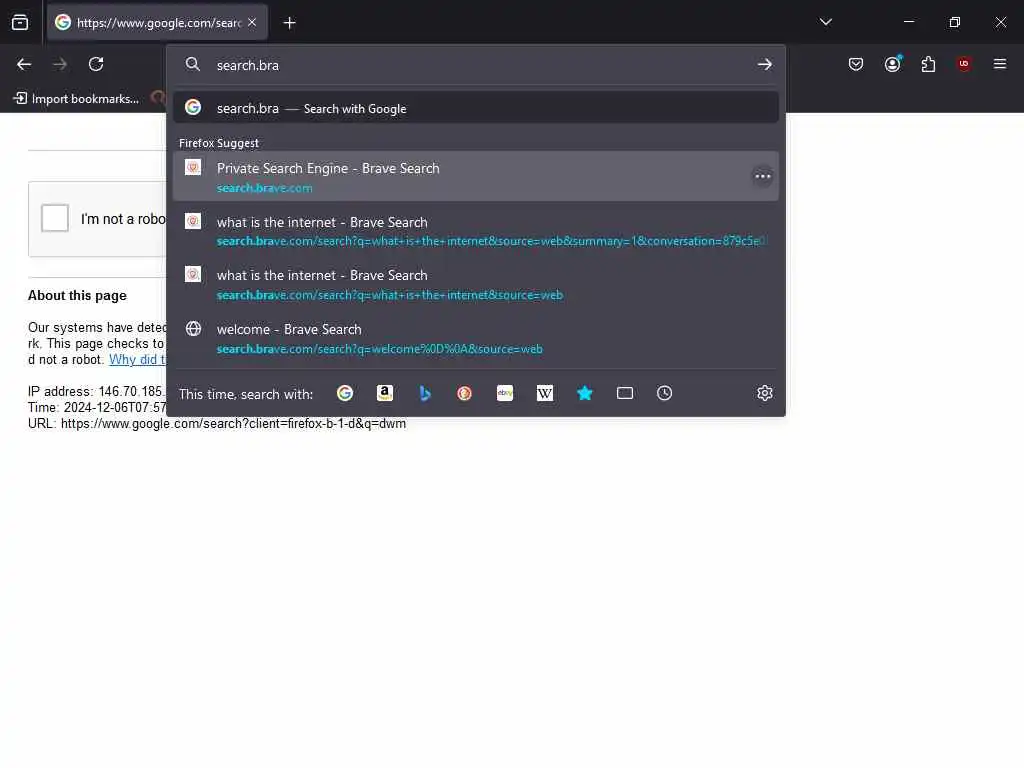The width and height of the screenshot is (1024, 768).
Task: Click the URL line showing q=dwm
Action: 217,424
